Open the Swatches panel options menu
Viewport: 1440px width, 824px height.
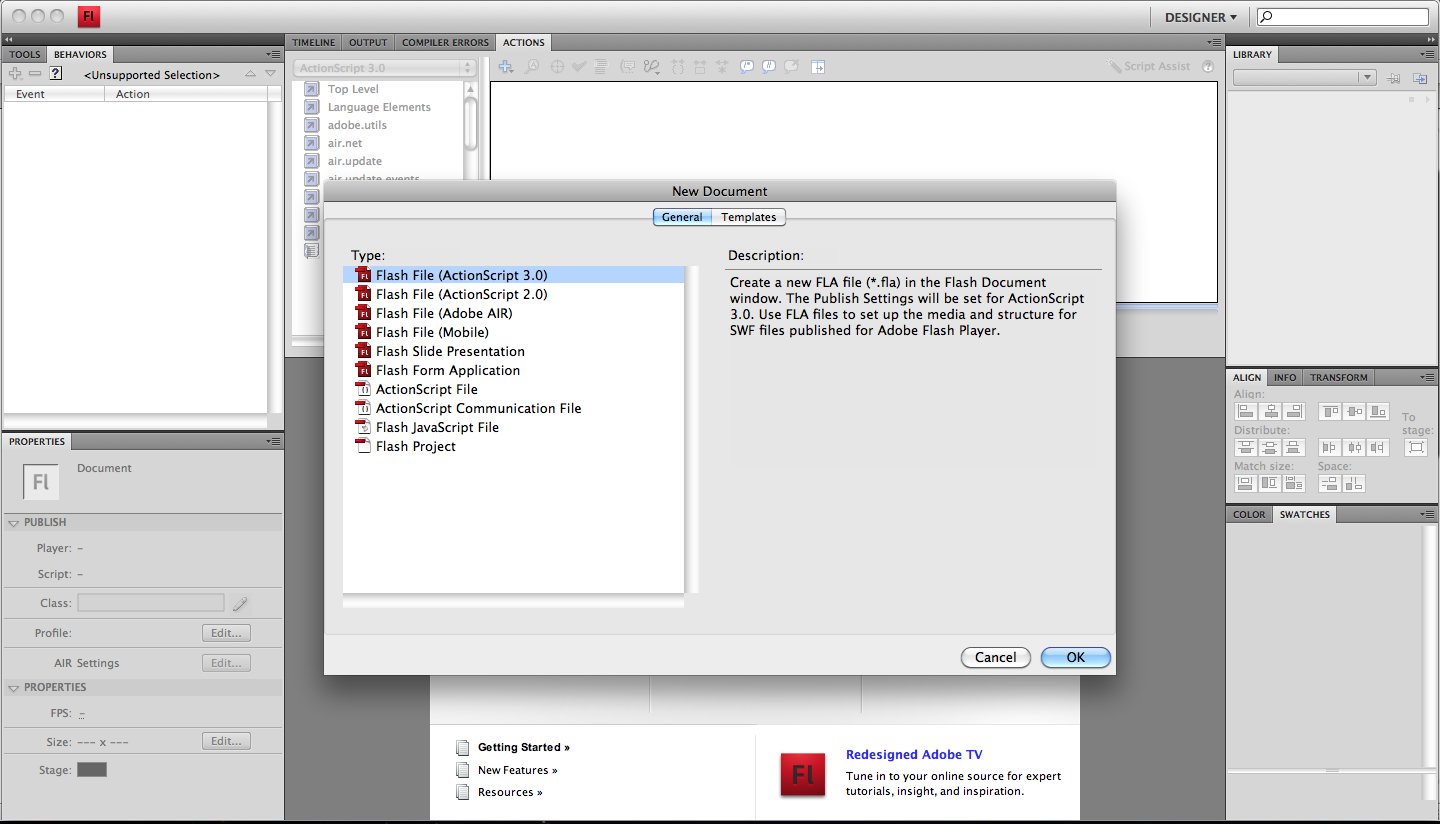[x=1427, y=514]
